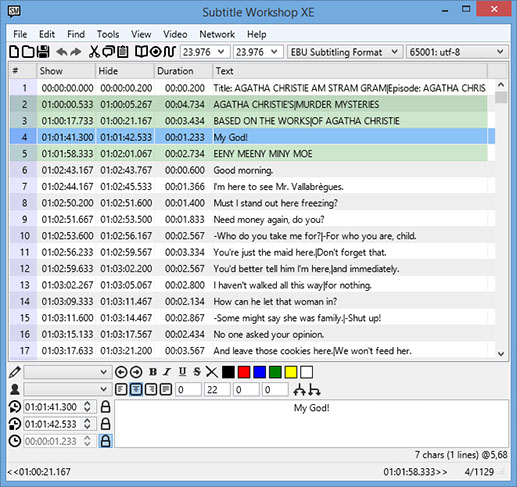Open the Video menu
The width and height of the screenshot is (517, 487).
[175, 34]
